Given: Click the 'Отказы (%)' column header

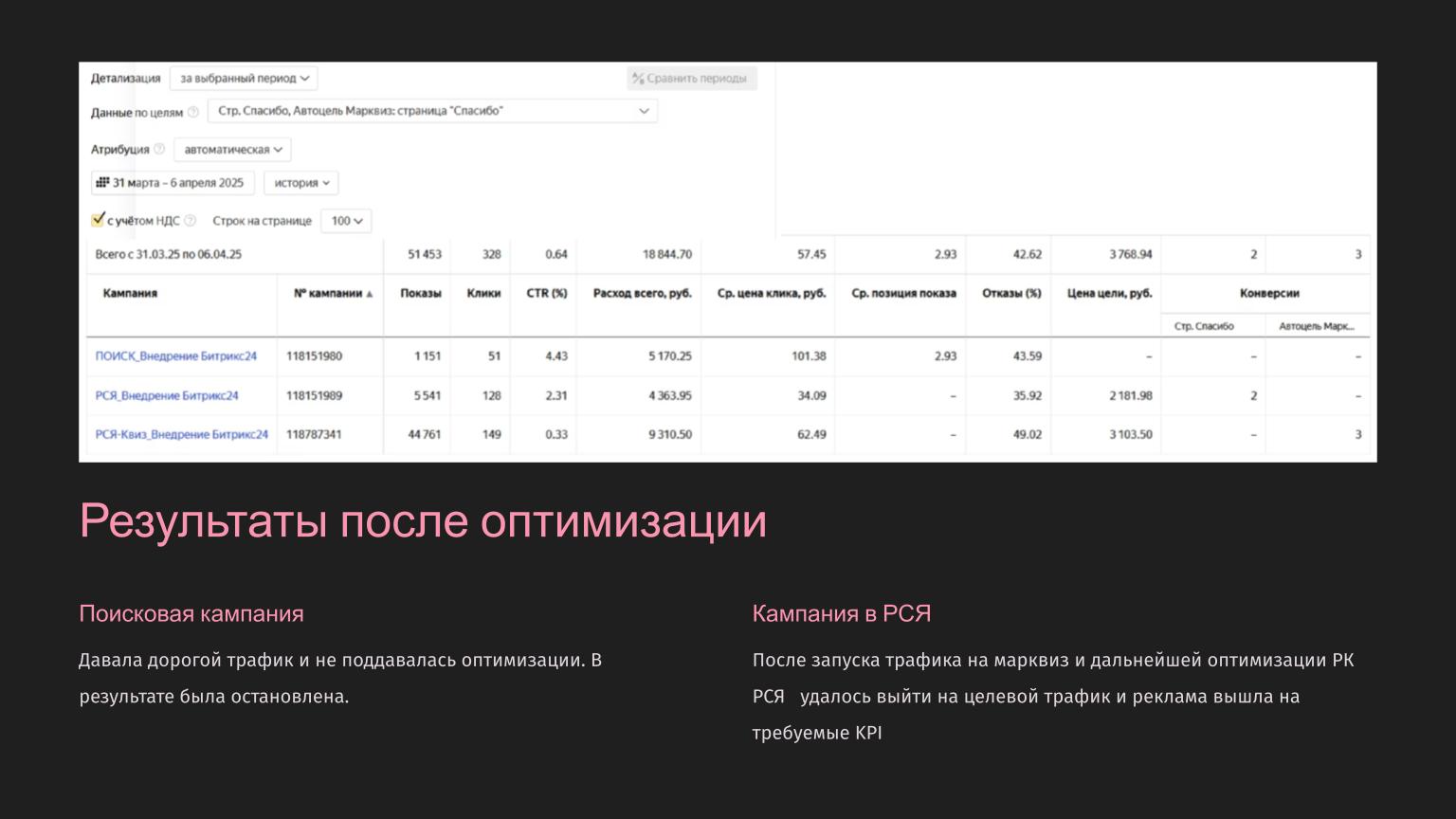Looking at the screenshot, I should [x=1011, y=294].
